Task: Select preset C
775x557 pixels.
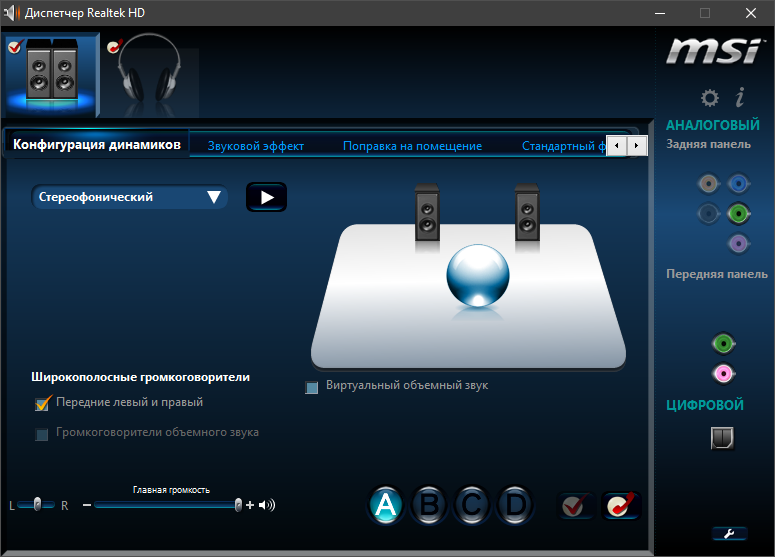Action: click(x=472, y=505)
